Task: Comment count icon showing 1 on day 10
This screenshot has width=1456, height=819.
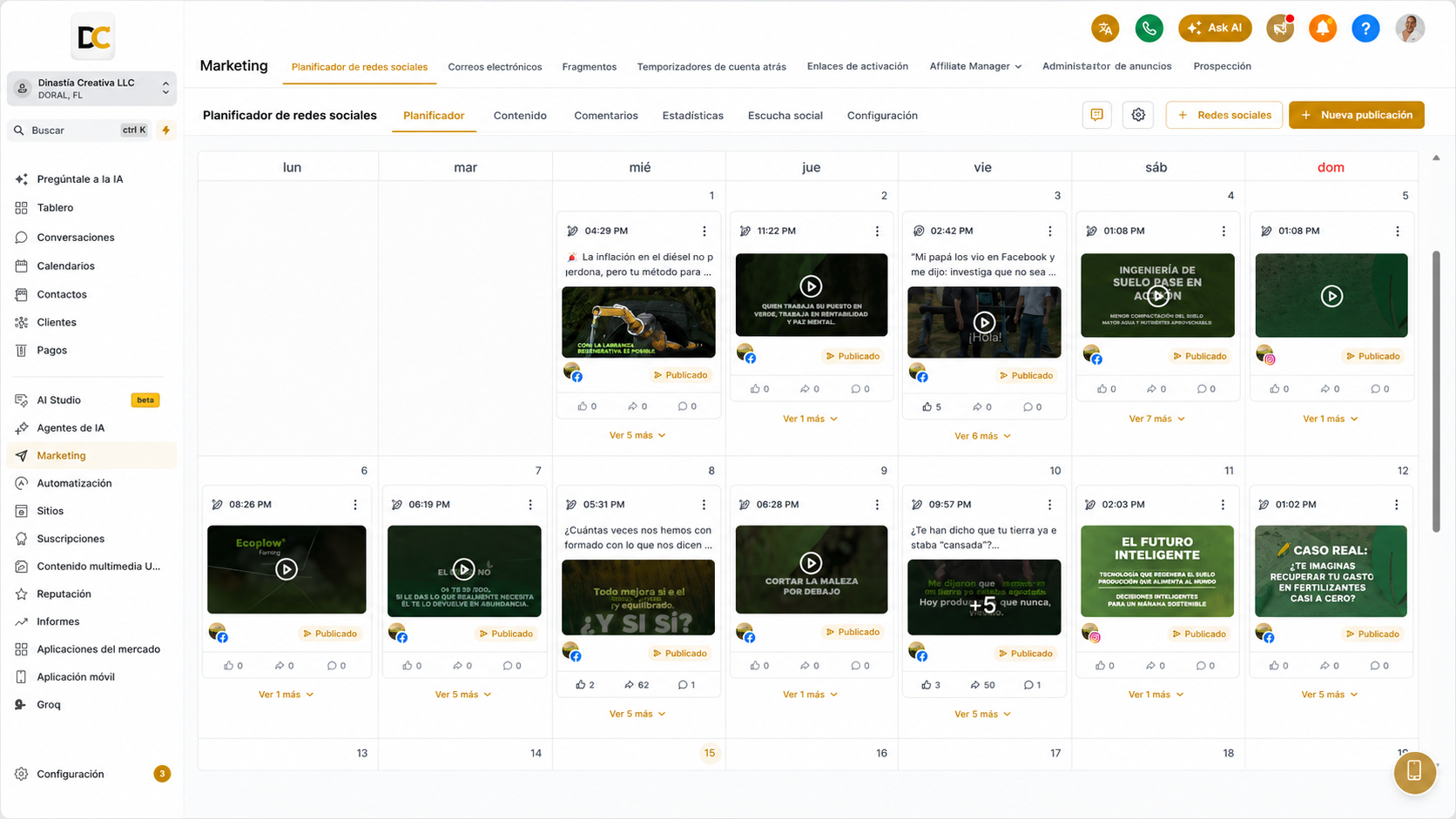Action: (1028, 685)
